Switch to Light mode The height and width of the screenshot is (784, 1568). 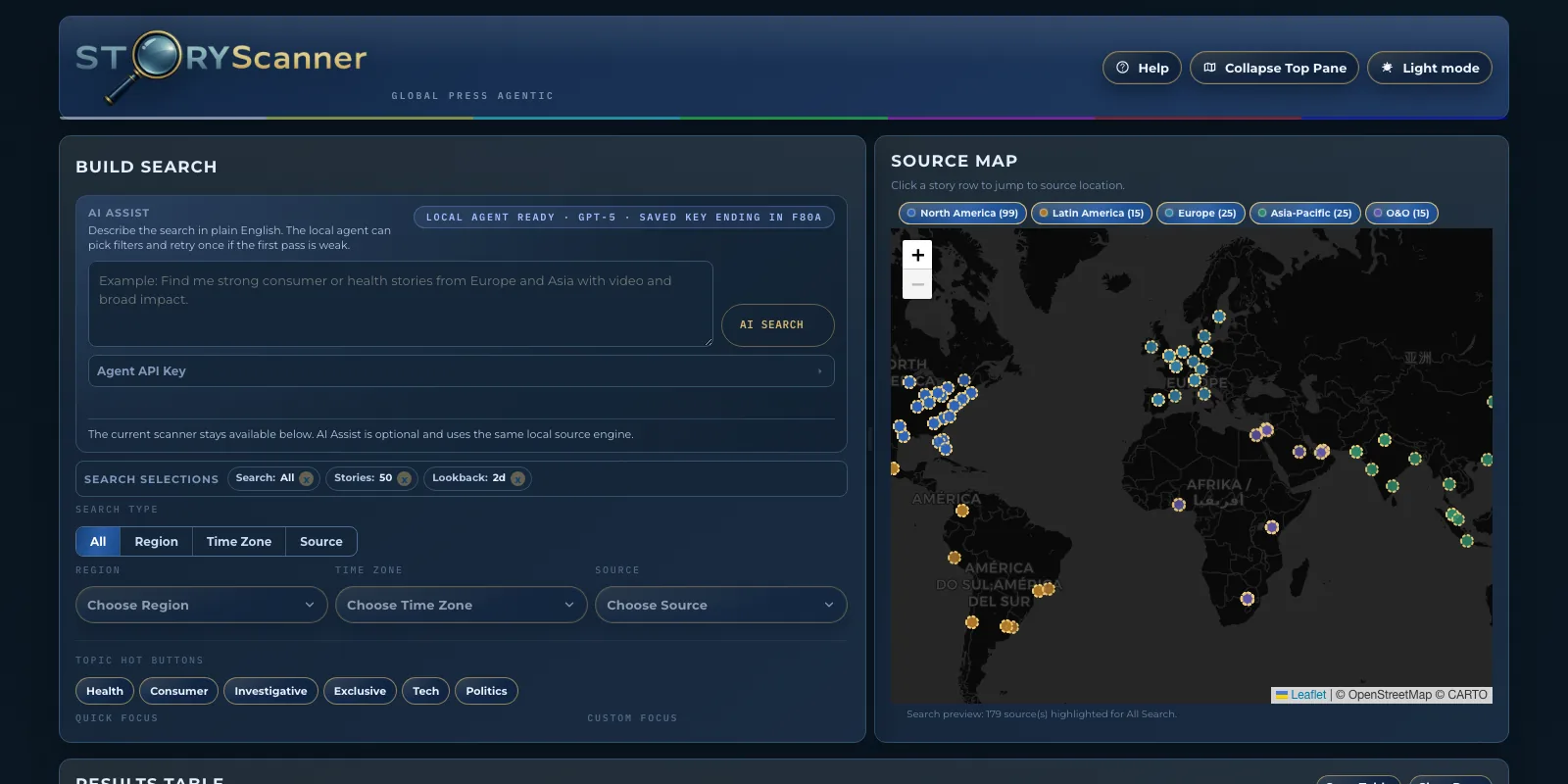(x=1429, y=68)
